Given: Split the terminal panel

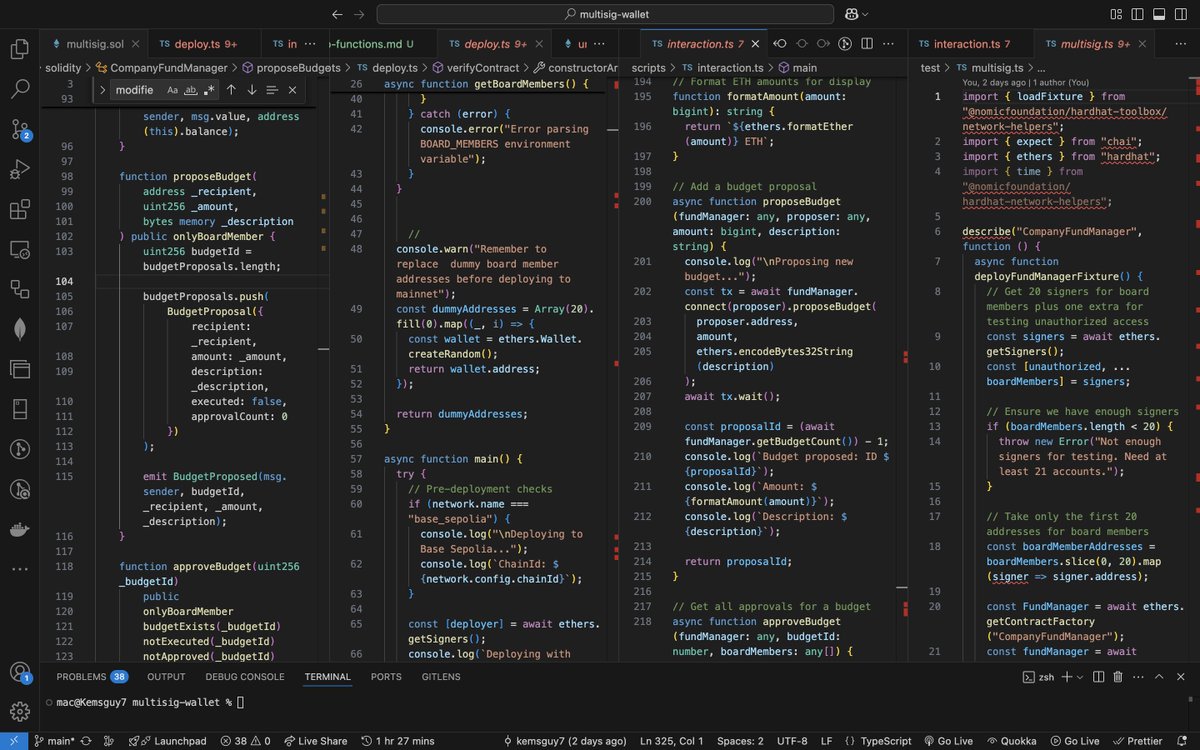Looking at the screenshot, I should pyautogui.click(x=1099, y=677).
